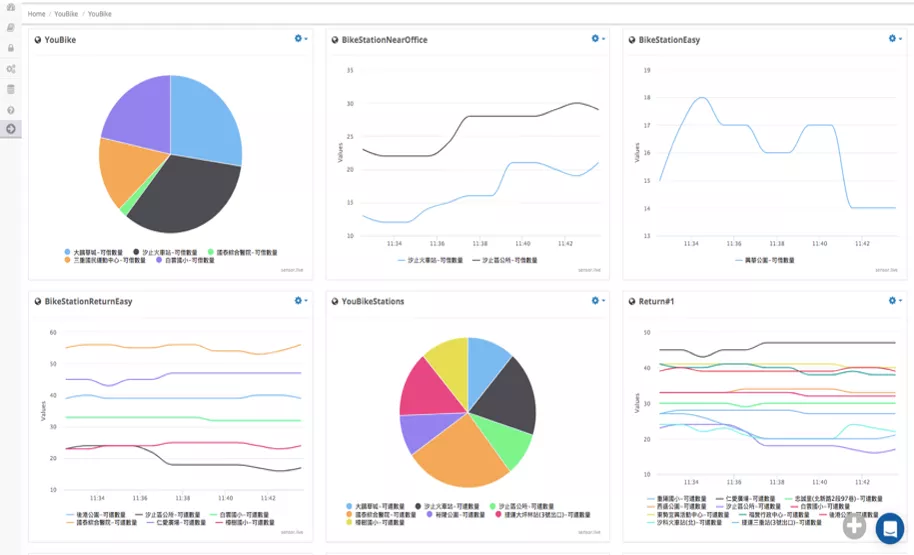Click the BikeStationReturnEasy widget title

[88, 301]
